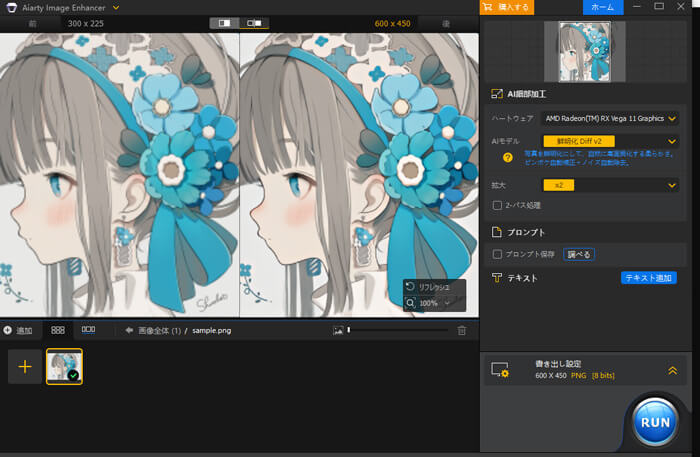Open the ハードウェア GPU dropdown

(x=672, y=119)
